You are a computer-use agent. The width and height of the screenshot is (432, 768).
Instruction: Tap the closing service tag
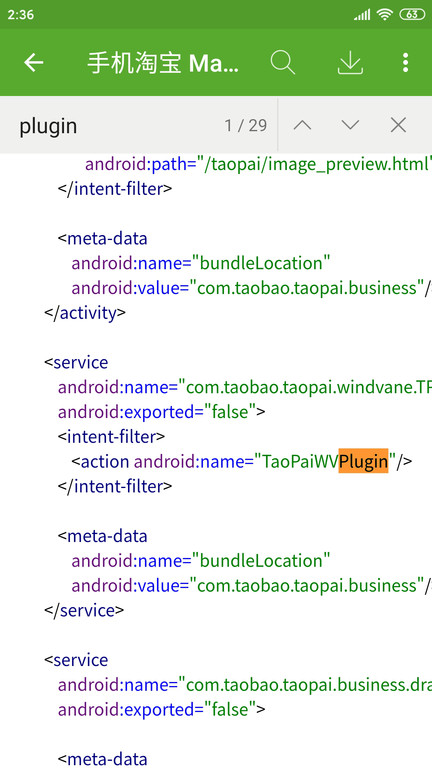click(84, 610)
